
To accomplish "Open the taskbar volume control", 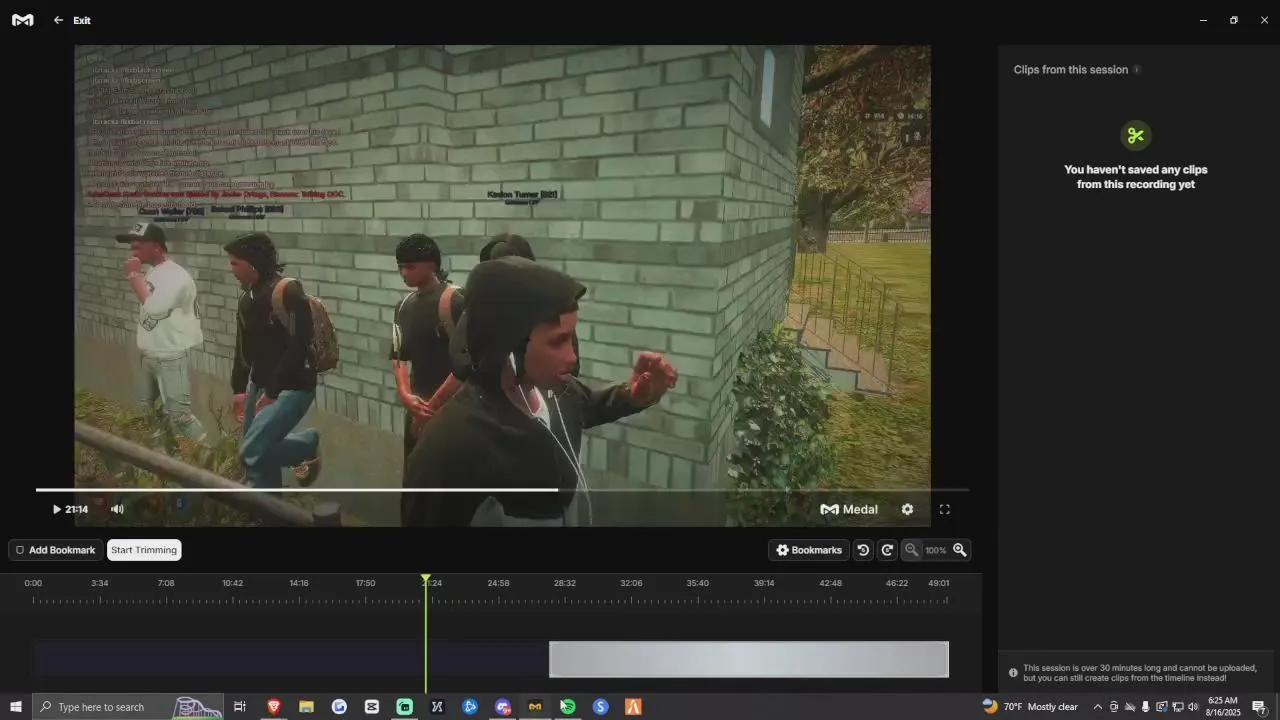I will pyautogui.click(x=1193, y=707).
